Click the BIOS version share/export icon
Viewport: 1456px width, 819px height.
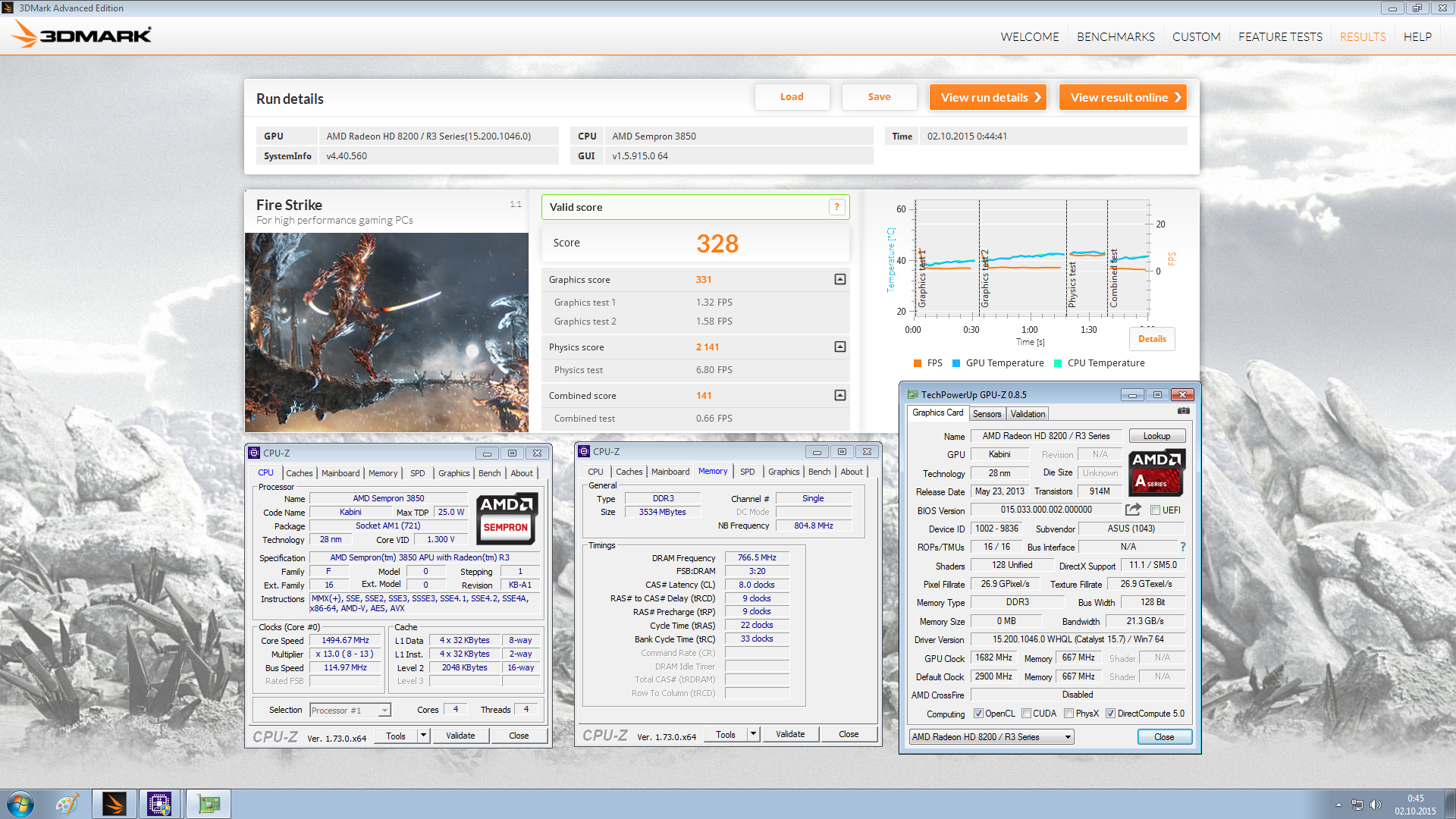click(x=1133, y=510)
